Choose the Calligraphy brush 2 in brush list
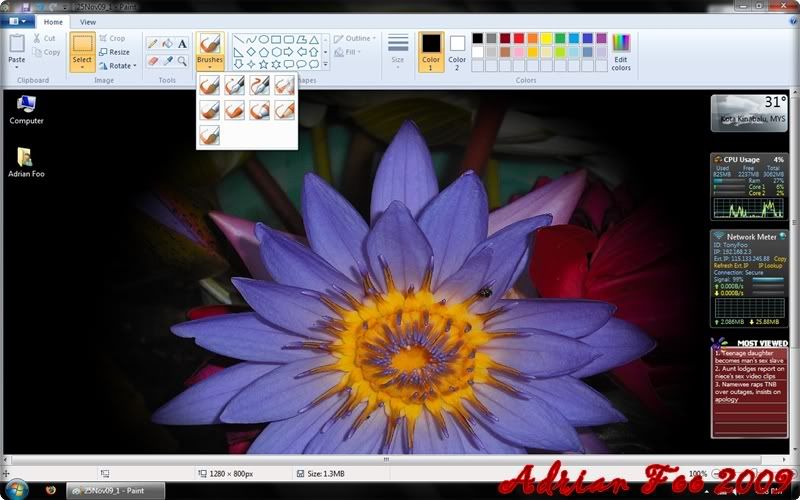800x500 pixels. [259, 85]
